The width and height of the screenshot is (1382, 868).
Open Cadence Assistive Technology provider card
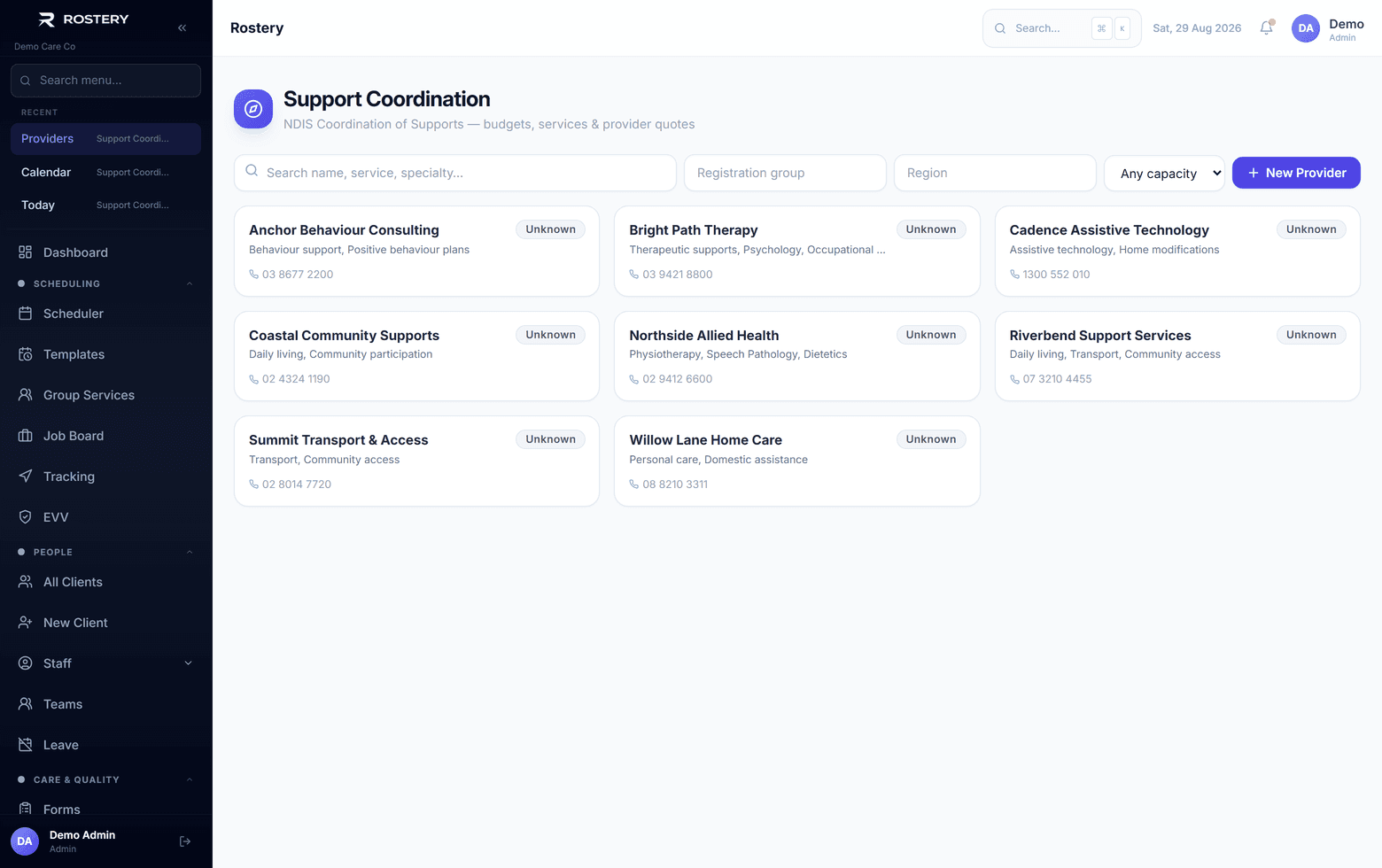1177,252
